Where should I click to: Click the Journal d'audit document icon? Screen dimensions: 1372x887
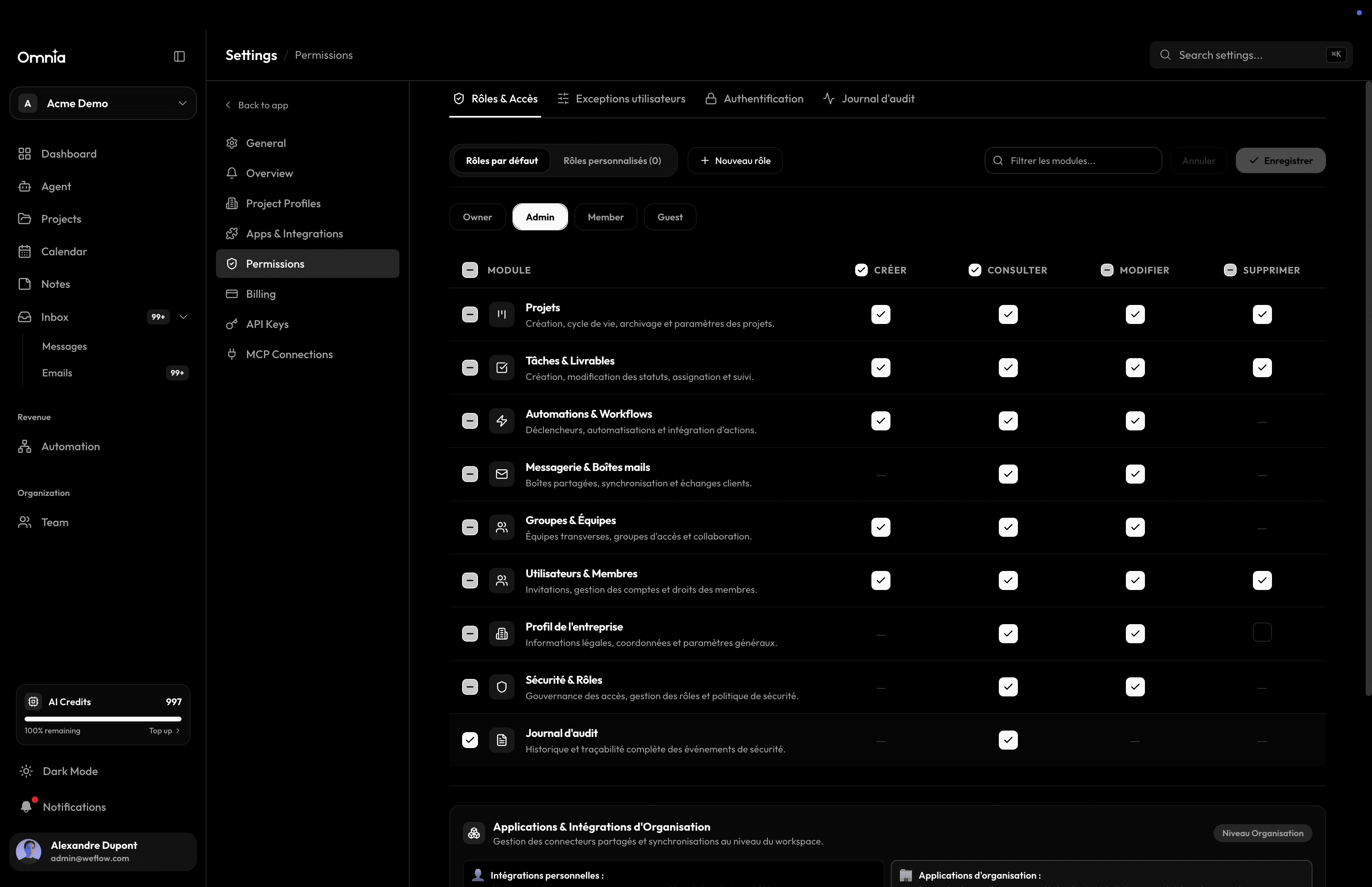coord(501,740)
